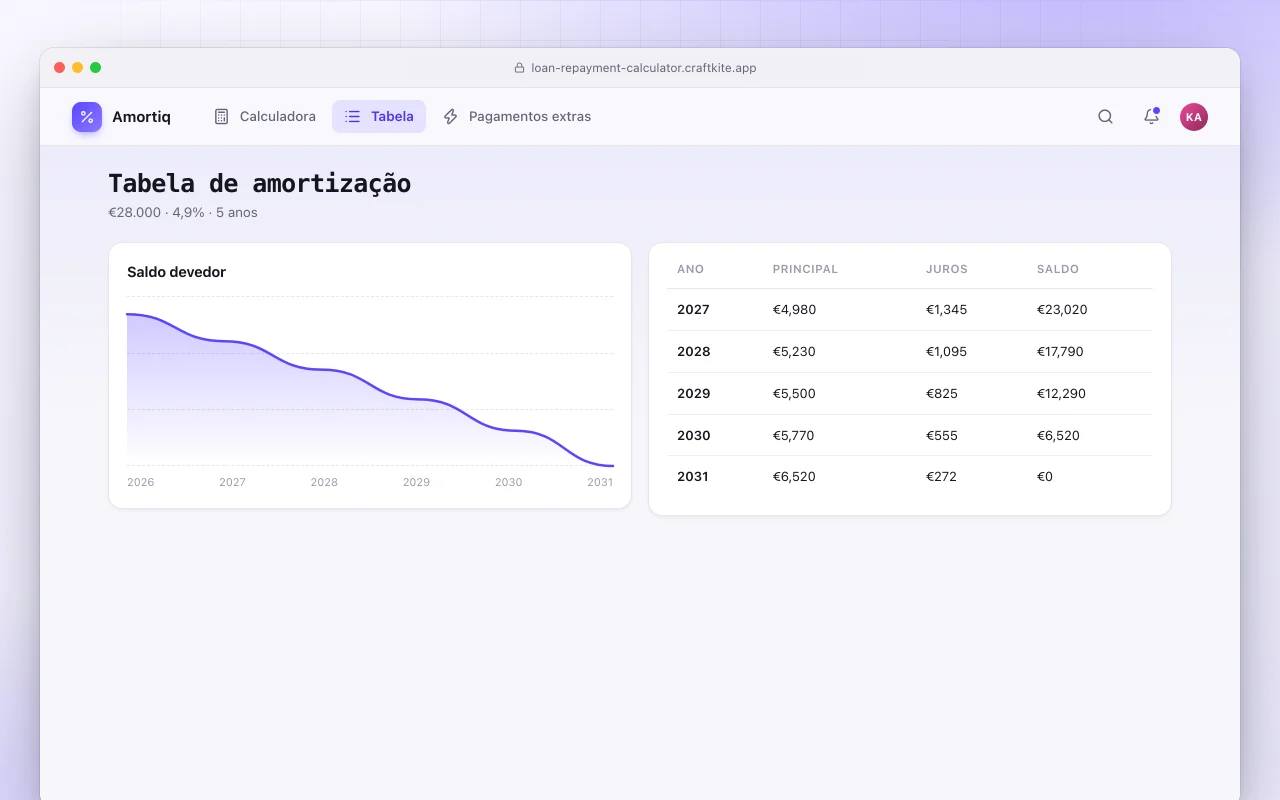Click the Tabela de amortização heading
This screenshot has width=1280, height=800.
pos(260,184)
